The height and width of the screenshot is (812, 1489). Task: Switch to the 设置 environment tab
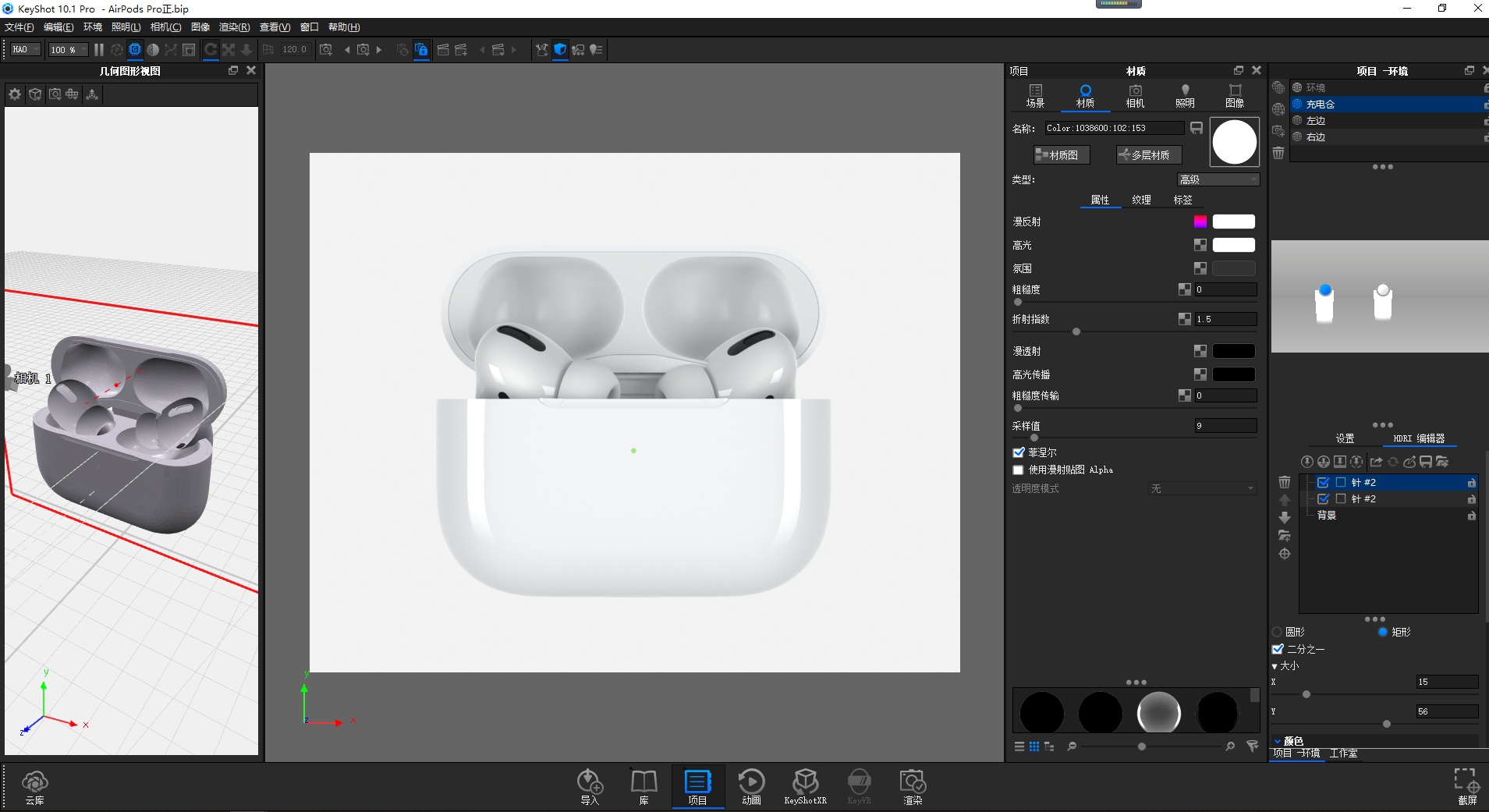(1345, 438)
